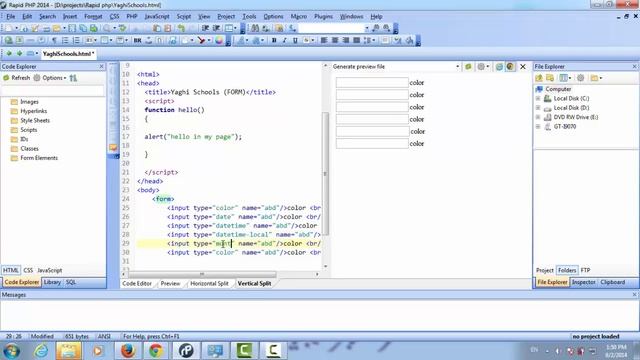Viewport: 640px width, 360px height.
Task: Open the Plugins menu
Action: 323,17
